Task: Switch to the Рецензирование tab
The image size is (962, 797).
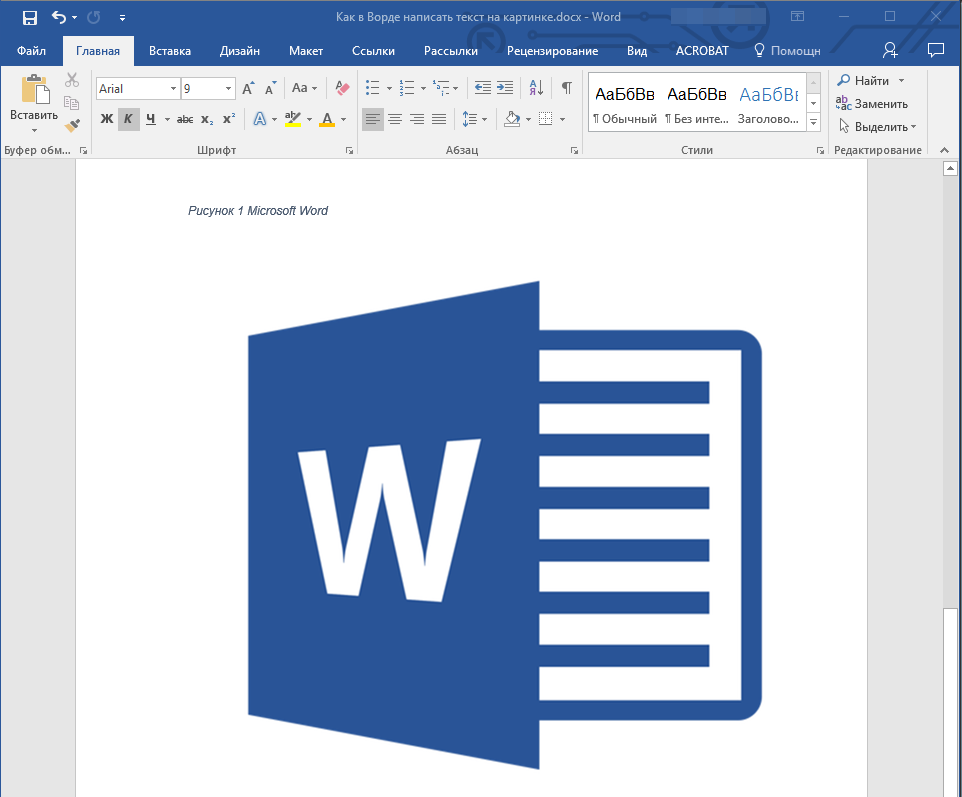Action: (x=552, y=51)
